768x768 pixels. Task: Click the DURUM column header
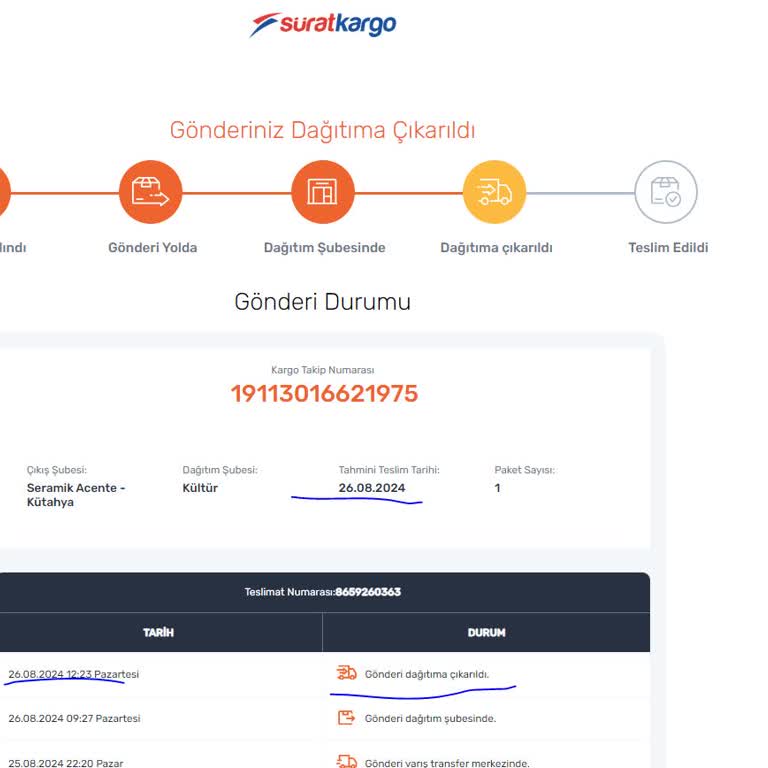[x=486, y=632]
